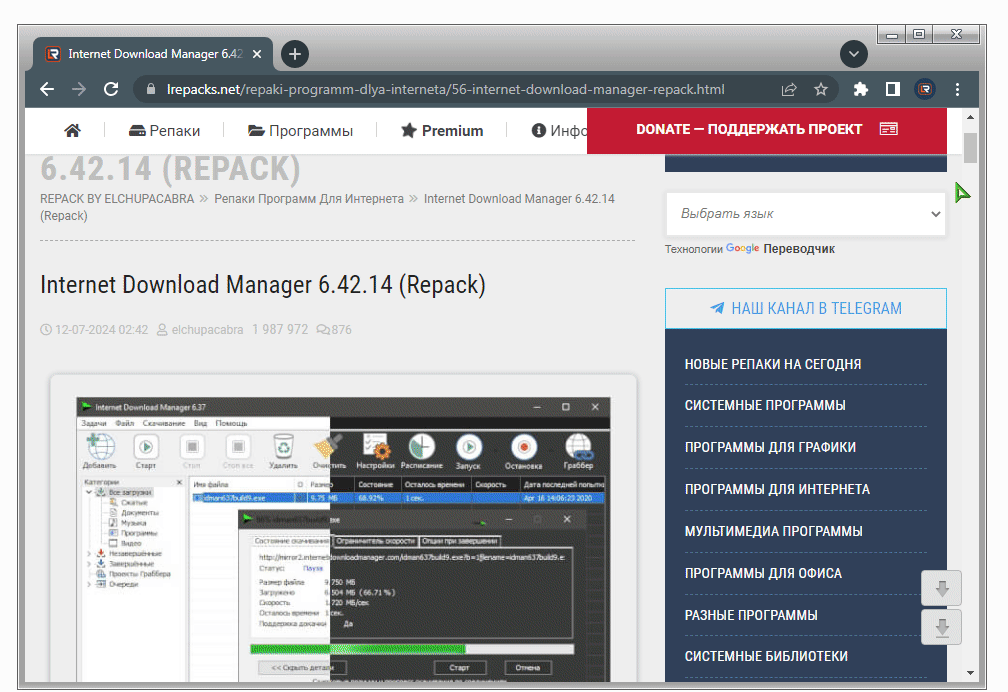The height and width of the screenshot is (692, 1008).
Task: Open ПРОГРАММЫ ДЛЯ ИНТЕРНЕТА category
Action: point(777,489)
